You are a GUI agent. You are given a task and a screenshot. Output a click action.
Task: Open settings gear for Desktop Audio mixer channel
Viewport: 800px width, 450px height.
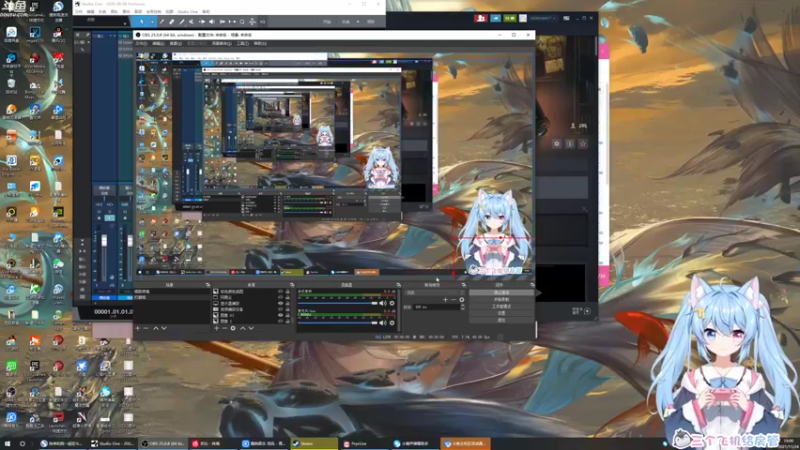tap(392, 303)
